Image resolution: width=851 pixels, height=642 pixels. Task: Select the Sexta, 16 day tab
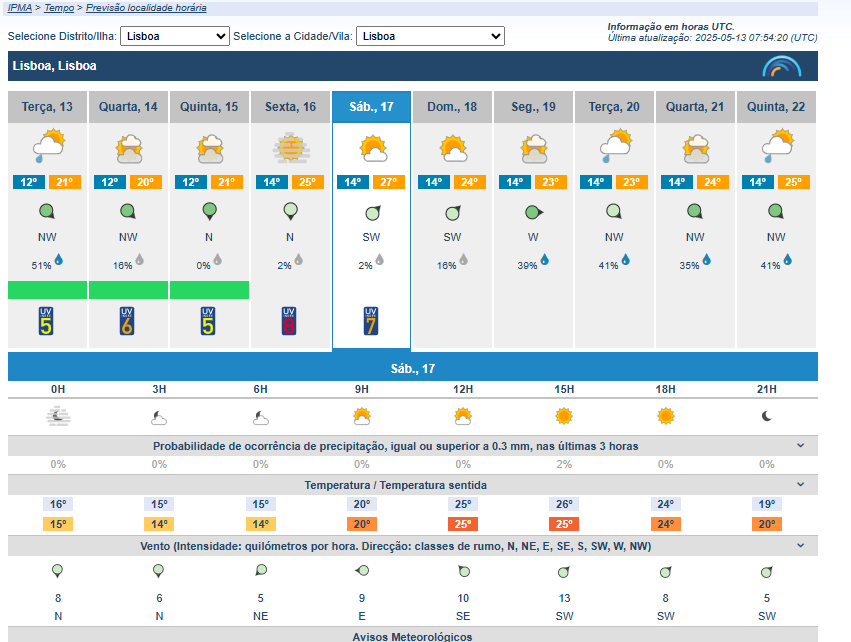coord(290,107)
